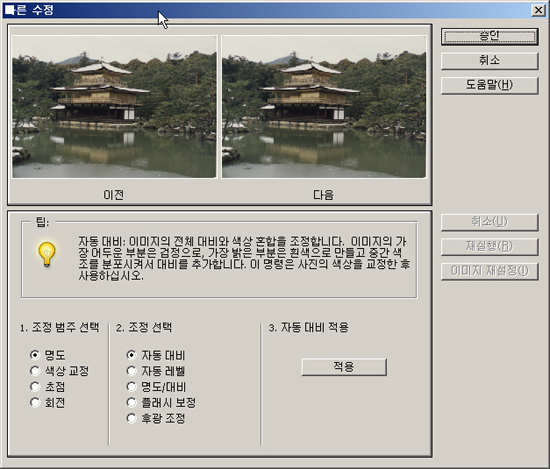The height and width of the screenshot is (469, 550).
Task: Click the 취소(U) undo button
Action: click(489, 222)
